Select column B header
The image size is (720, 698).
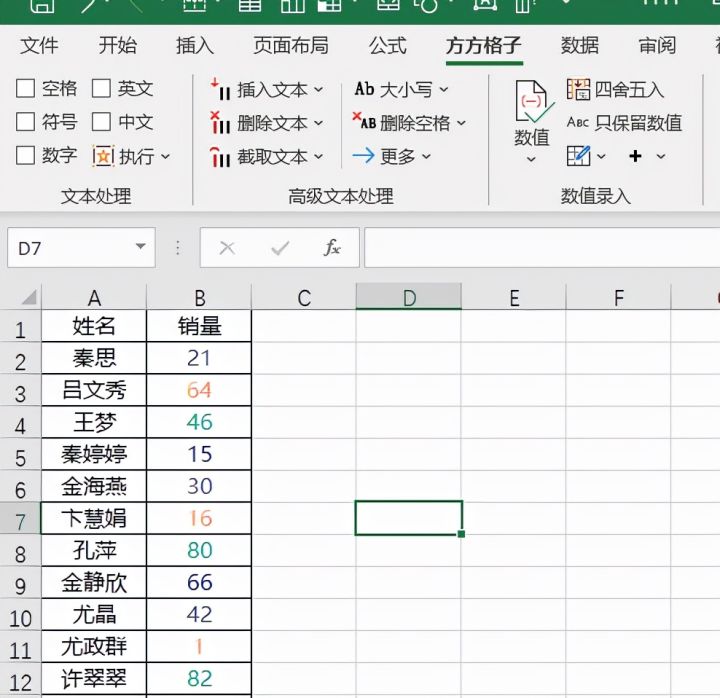click(199, 298)
